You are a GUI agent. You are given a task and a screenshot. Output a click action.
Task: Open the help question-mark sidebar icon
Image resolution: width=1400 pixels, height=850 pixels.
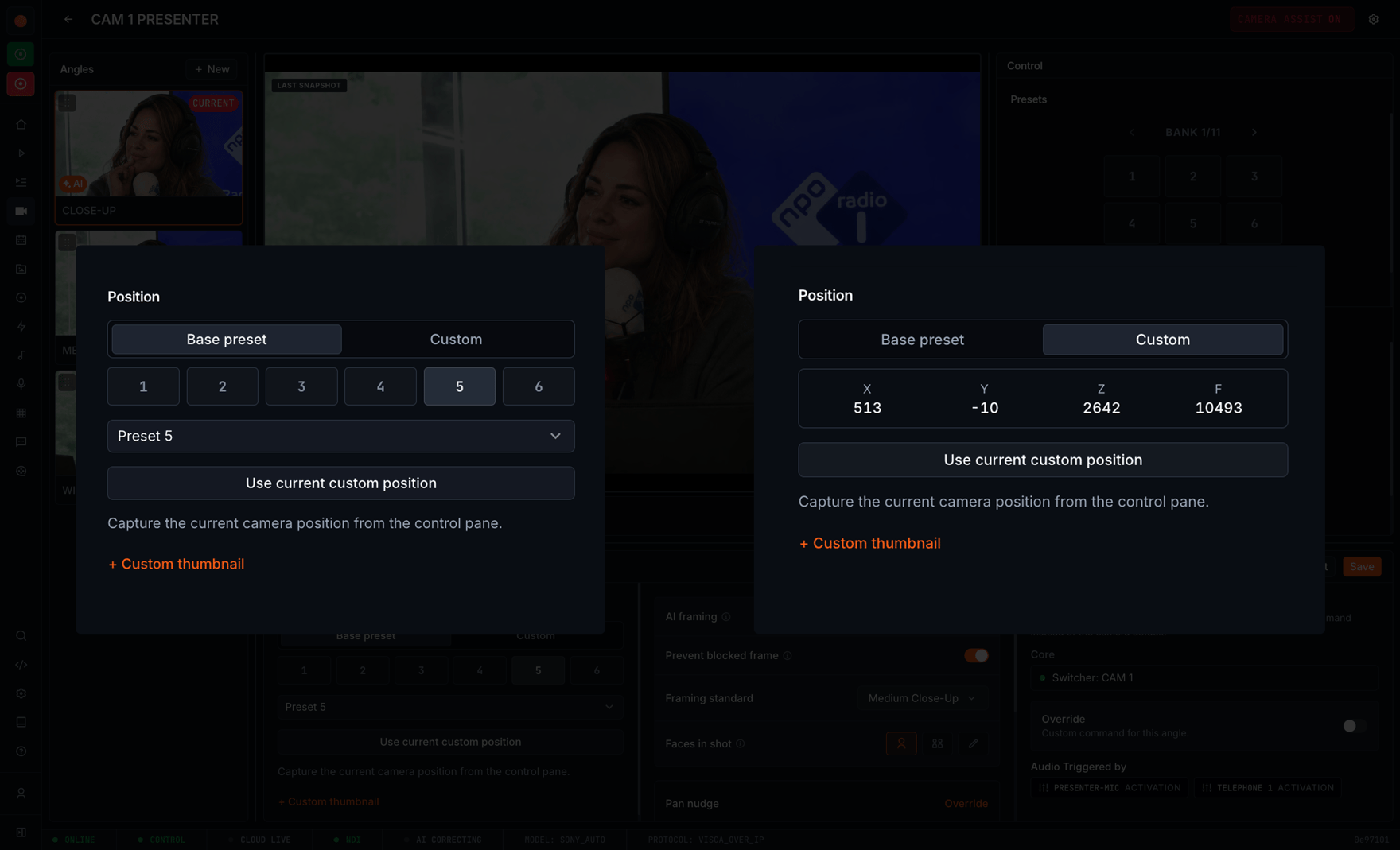(x=21, y=751)
